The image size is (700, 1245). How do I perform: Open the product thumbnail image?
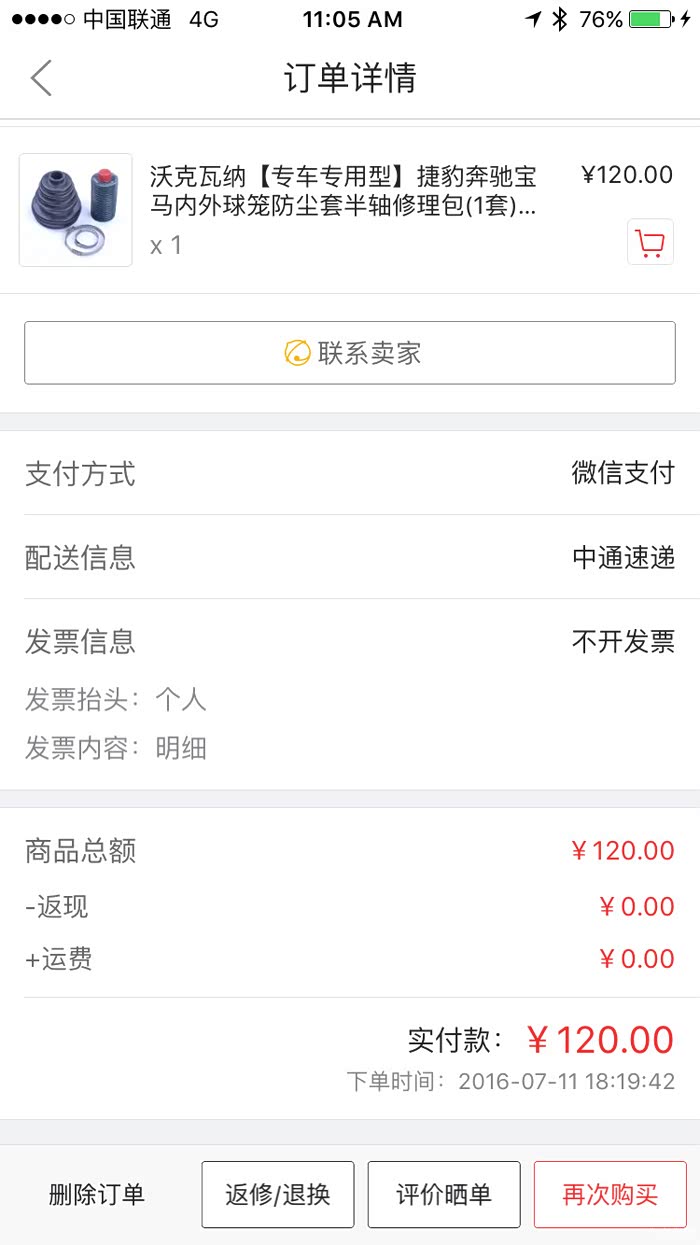(x=76, y=210)
